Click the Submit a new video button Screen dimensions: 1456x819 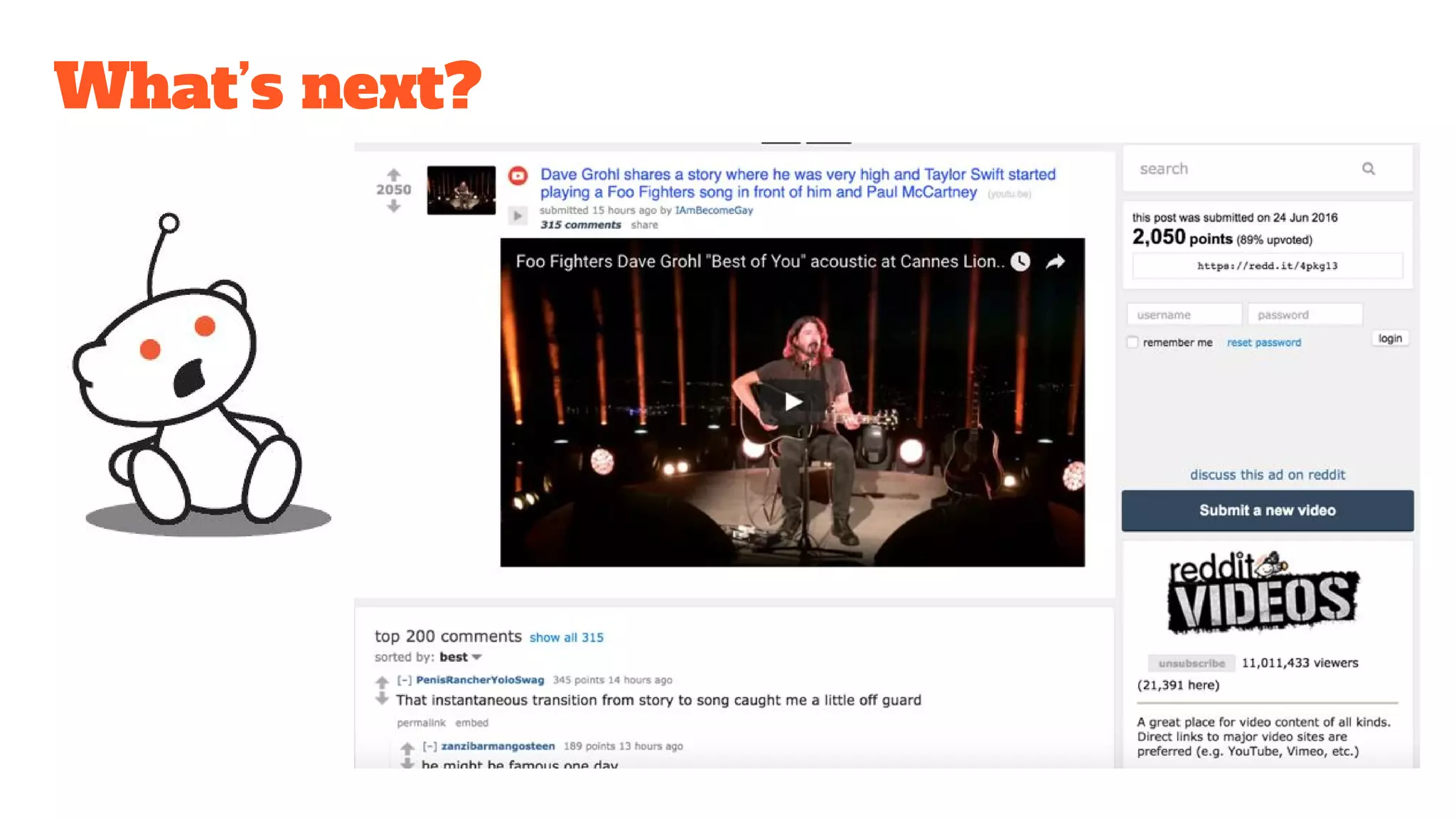[x=1268, y=510]
